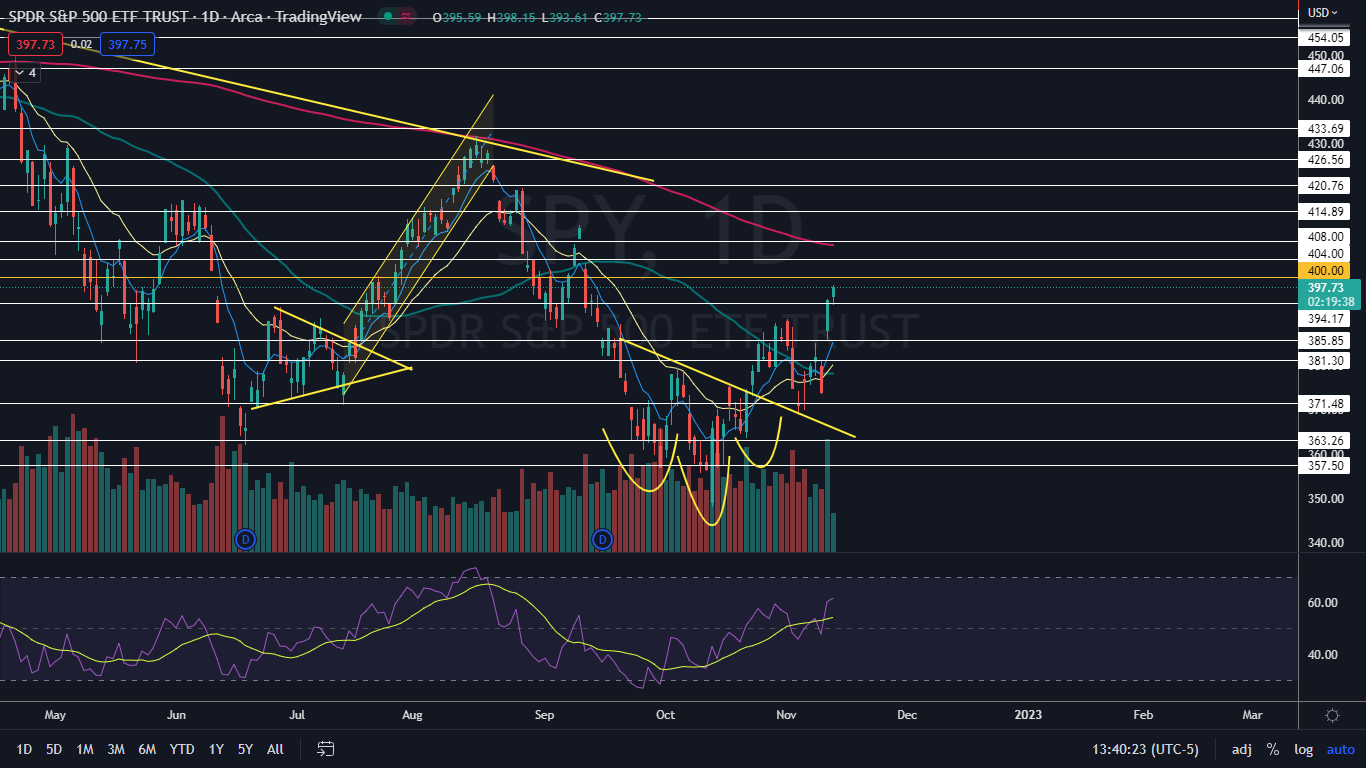Viewport: 1366px width, 768px height.
Task: Click the 357.50 price level label
Action: (1323, 466)
